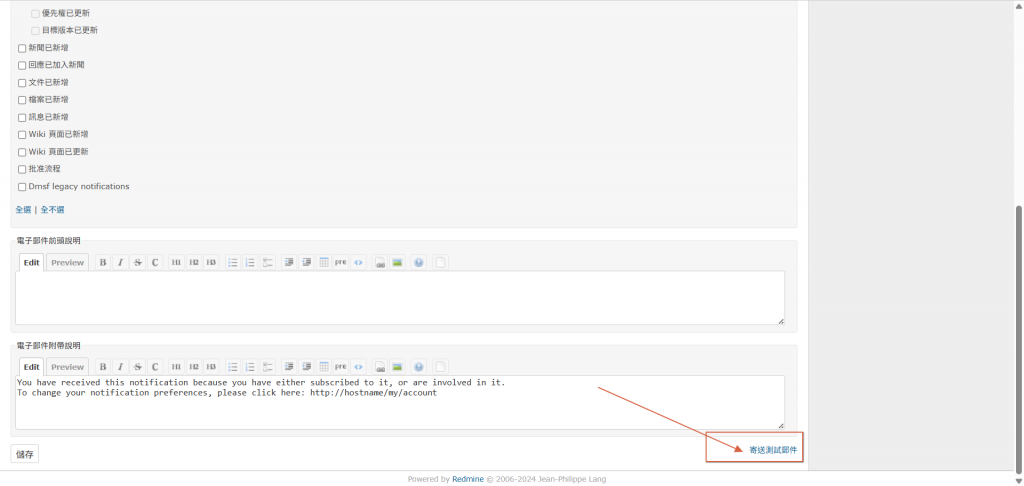Click the 全選 (check all) link
1024x486 pixels.
(23, 210)
